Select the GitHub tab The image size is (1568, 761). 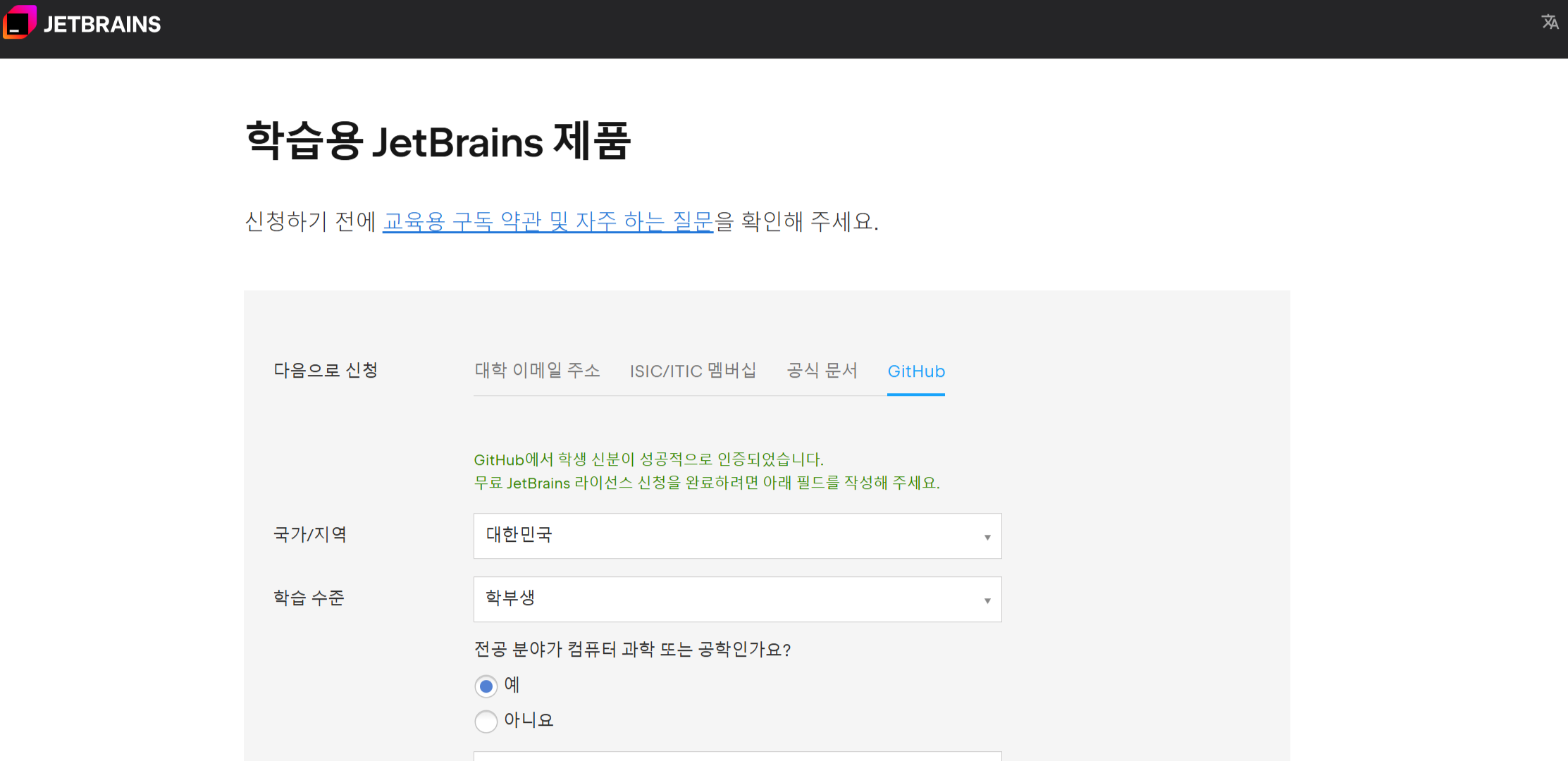[915, 371]
